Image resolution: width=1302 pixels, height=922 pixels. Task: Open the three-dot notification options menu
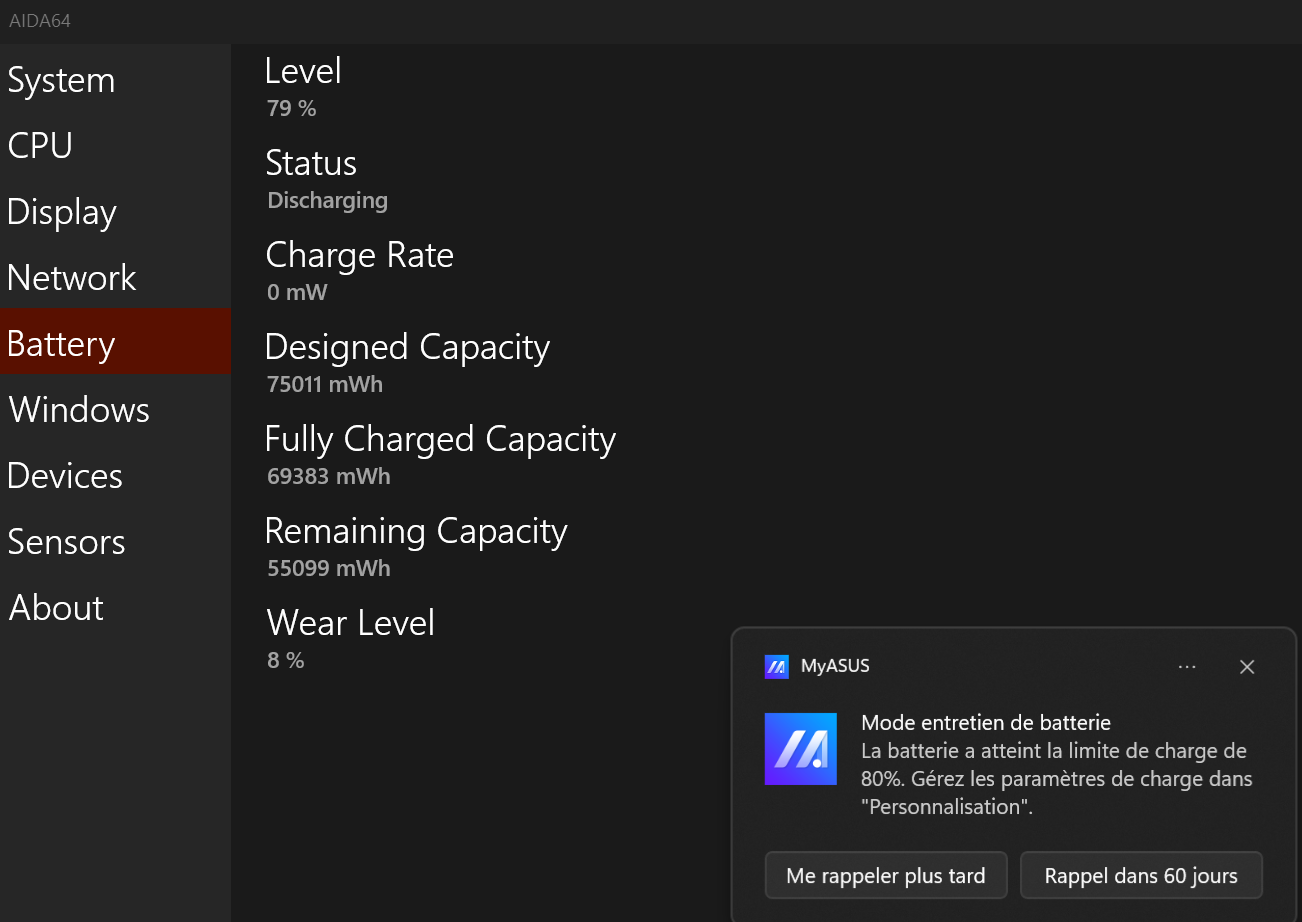[x=1187, y=667]
